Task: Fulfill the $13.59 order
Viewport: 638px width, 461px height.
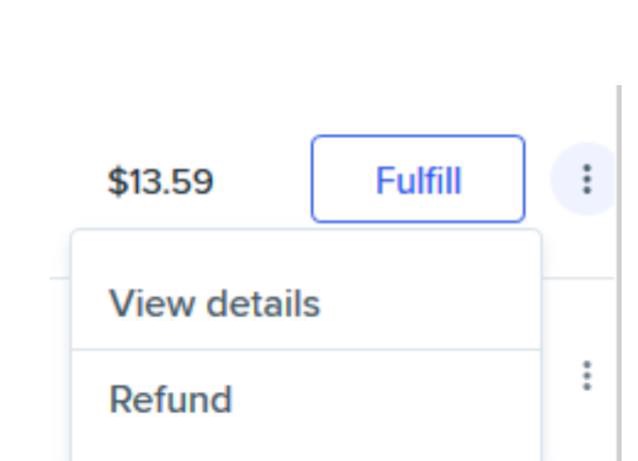Action: pyautogui.click(x=418, y=180)
